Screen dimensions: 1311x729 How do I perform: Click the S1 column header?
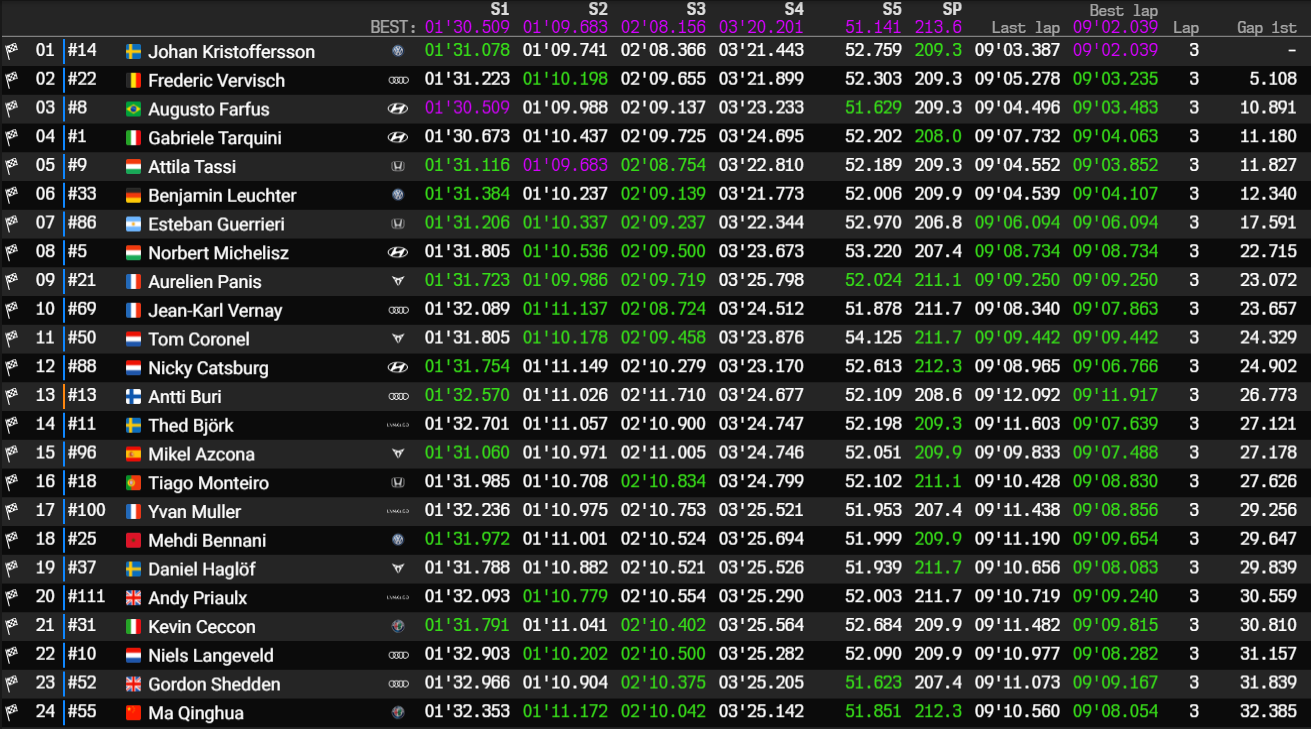[x=499, y=9]
